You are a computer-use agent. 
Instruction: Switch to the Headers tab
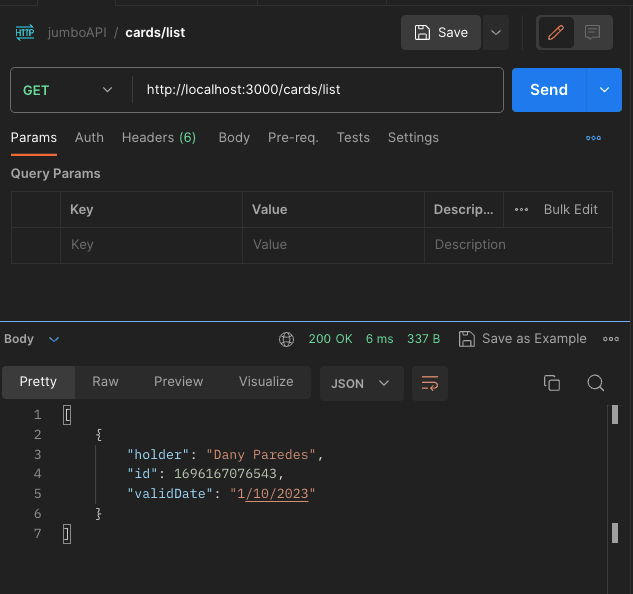pyautogui.click(x=158, y=137)
